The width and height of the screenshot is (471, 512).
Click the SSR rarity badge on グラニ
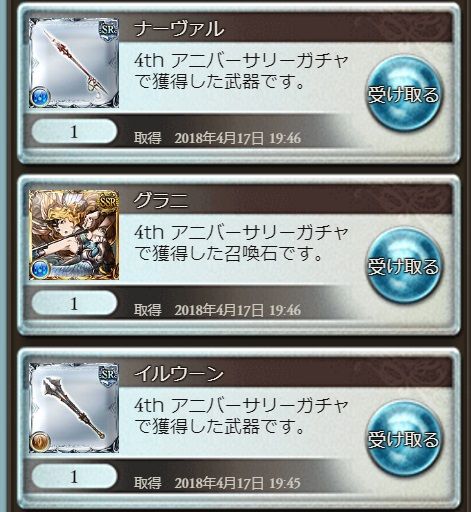click(108, 202)
